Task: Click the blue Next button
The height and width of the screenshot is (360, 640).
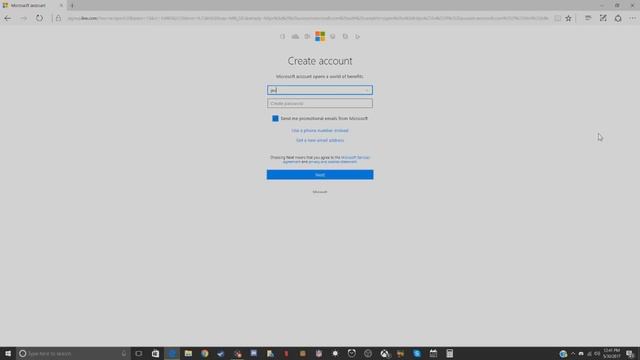Action: 320,175
